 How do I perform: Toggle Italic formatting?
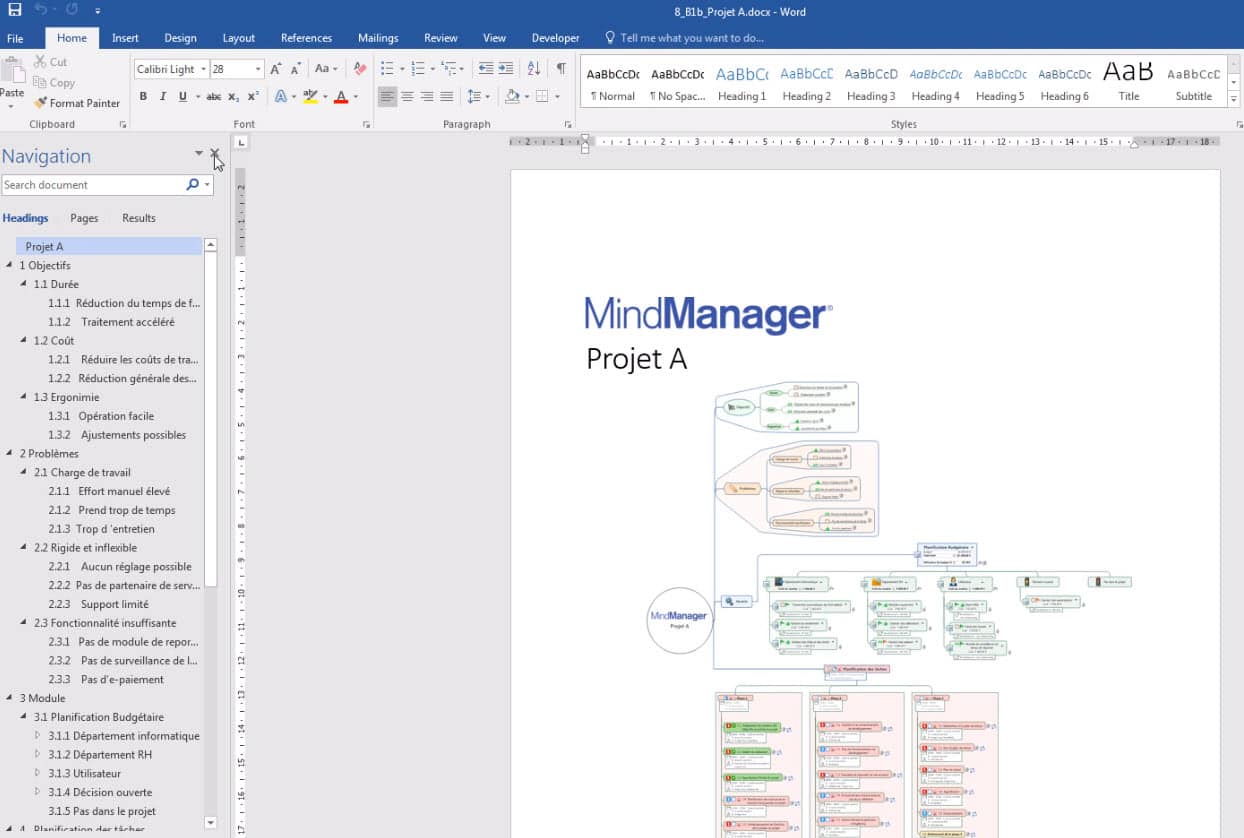click(x=163, y=97)
